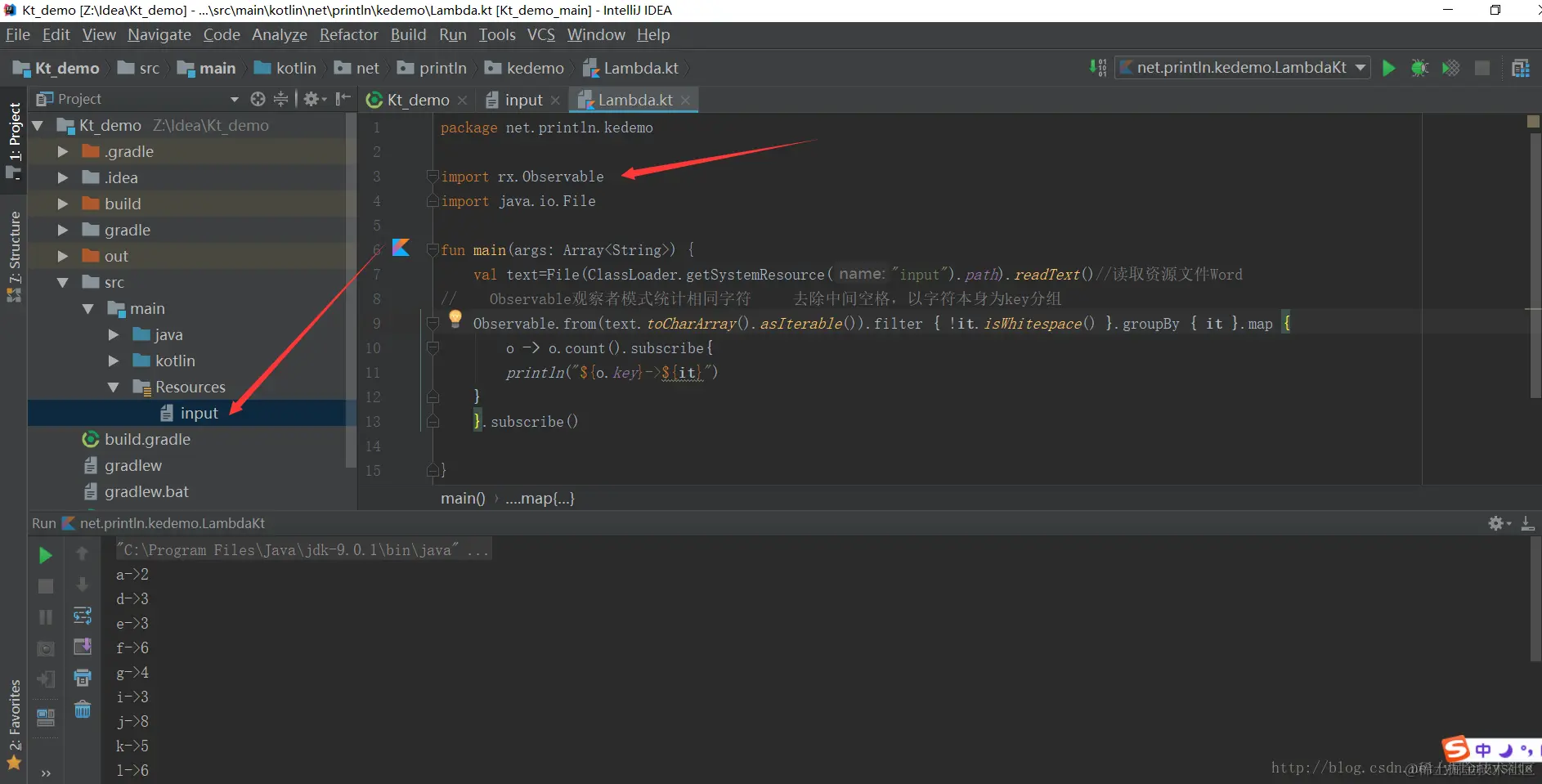This screenshot has height=784, width=1542.
Task: Stop the process in the Run panel
Action: 46,586
